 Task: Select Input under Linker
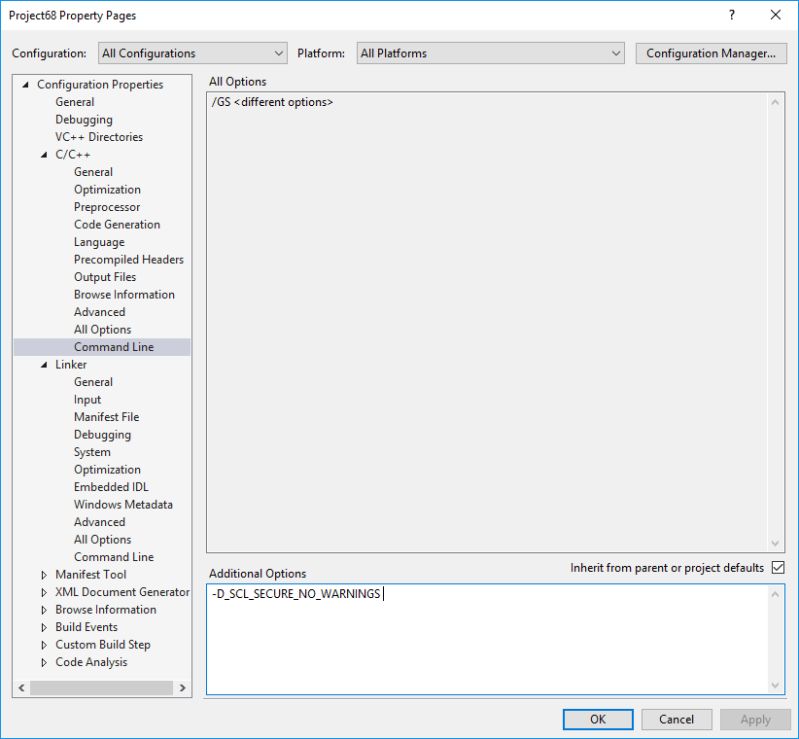87,400
